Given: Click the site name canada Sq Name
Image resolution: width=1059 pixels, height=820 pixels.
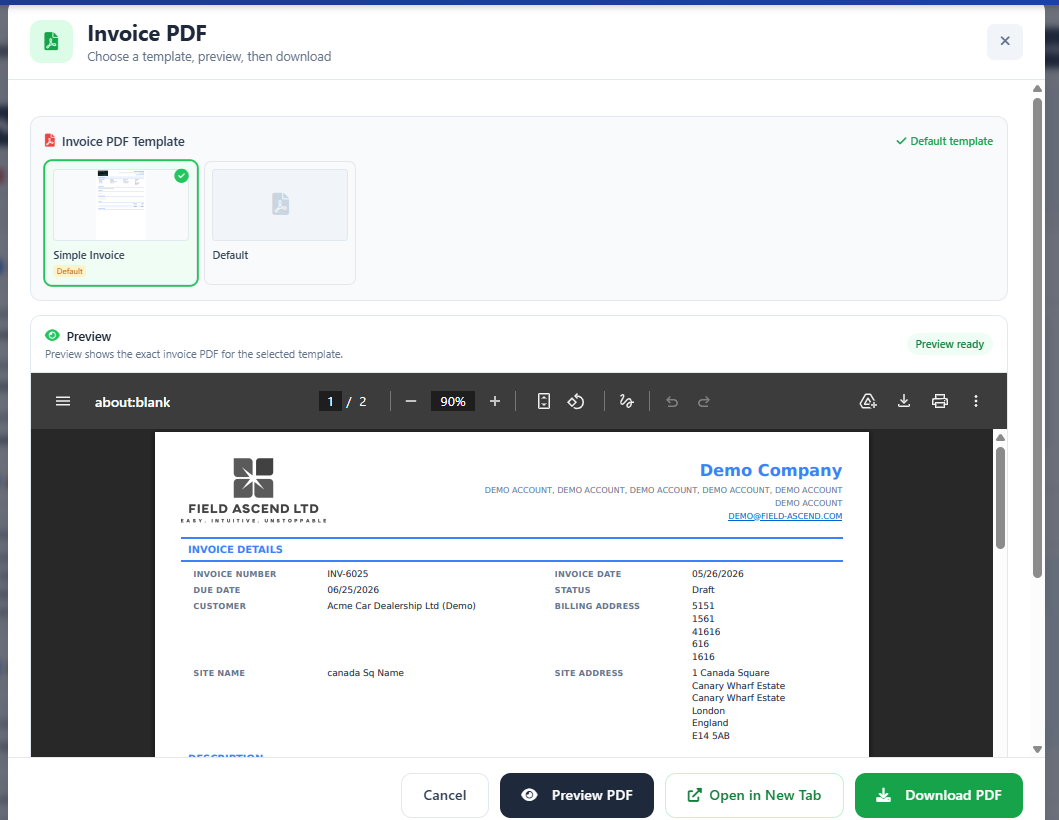Looking at the screenshot, I should [365, 673].
